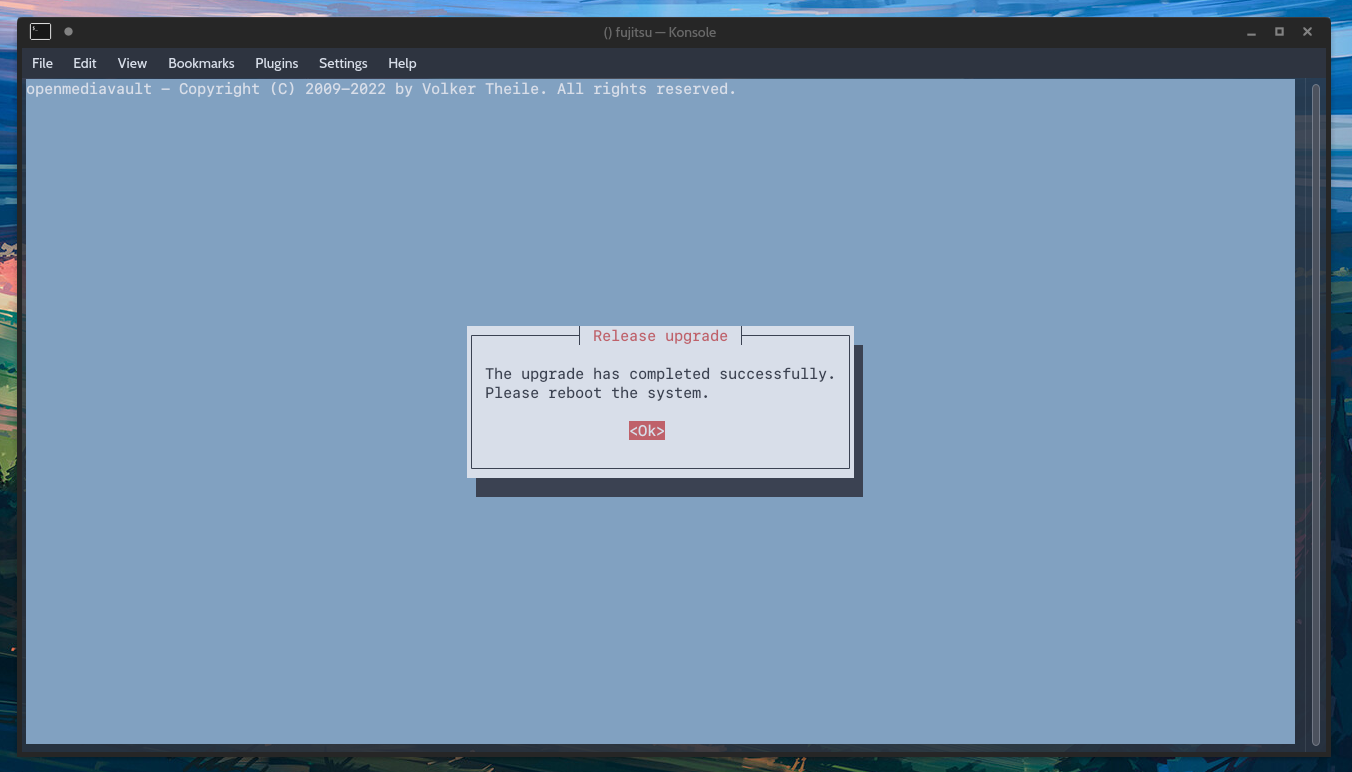Click the desktop wallpaper left of Konsole
1352x772 pixels.
pos(10,400)
